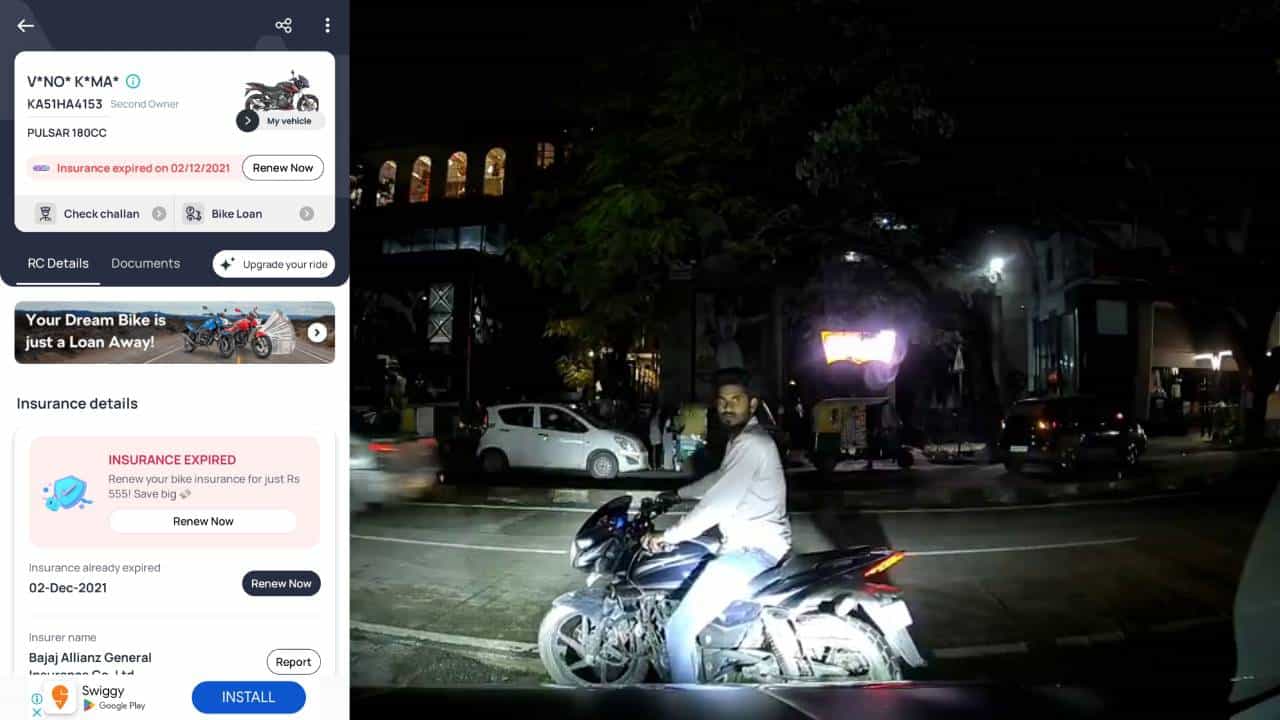
Task: Click the PULSAR 180CC model text
Action: (x=67, y=133)
